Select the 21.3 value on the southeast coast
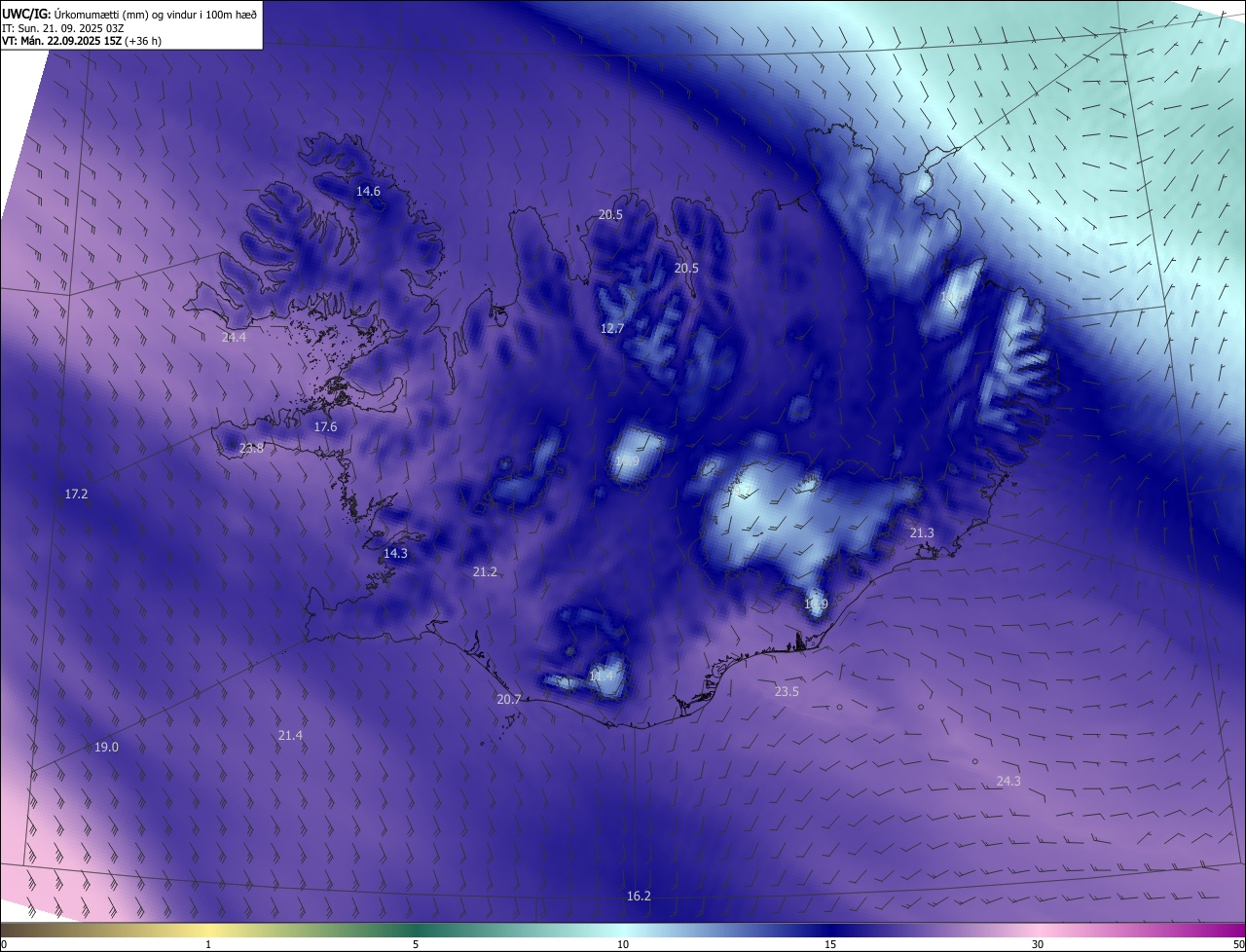Viewport: 1246px width, 952px height. (x=922, y=533)
